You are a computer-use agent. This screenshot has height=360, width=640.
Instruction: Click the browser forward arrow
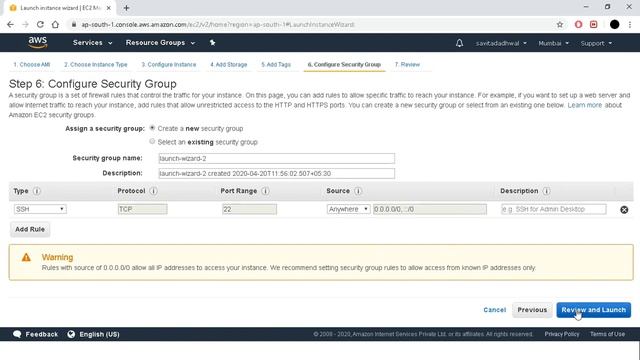[25, 24]
